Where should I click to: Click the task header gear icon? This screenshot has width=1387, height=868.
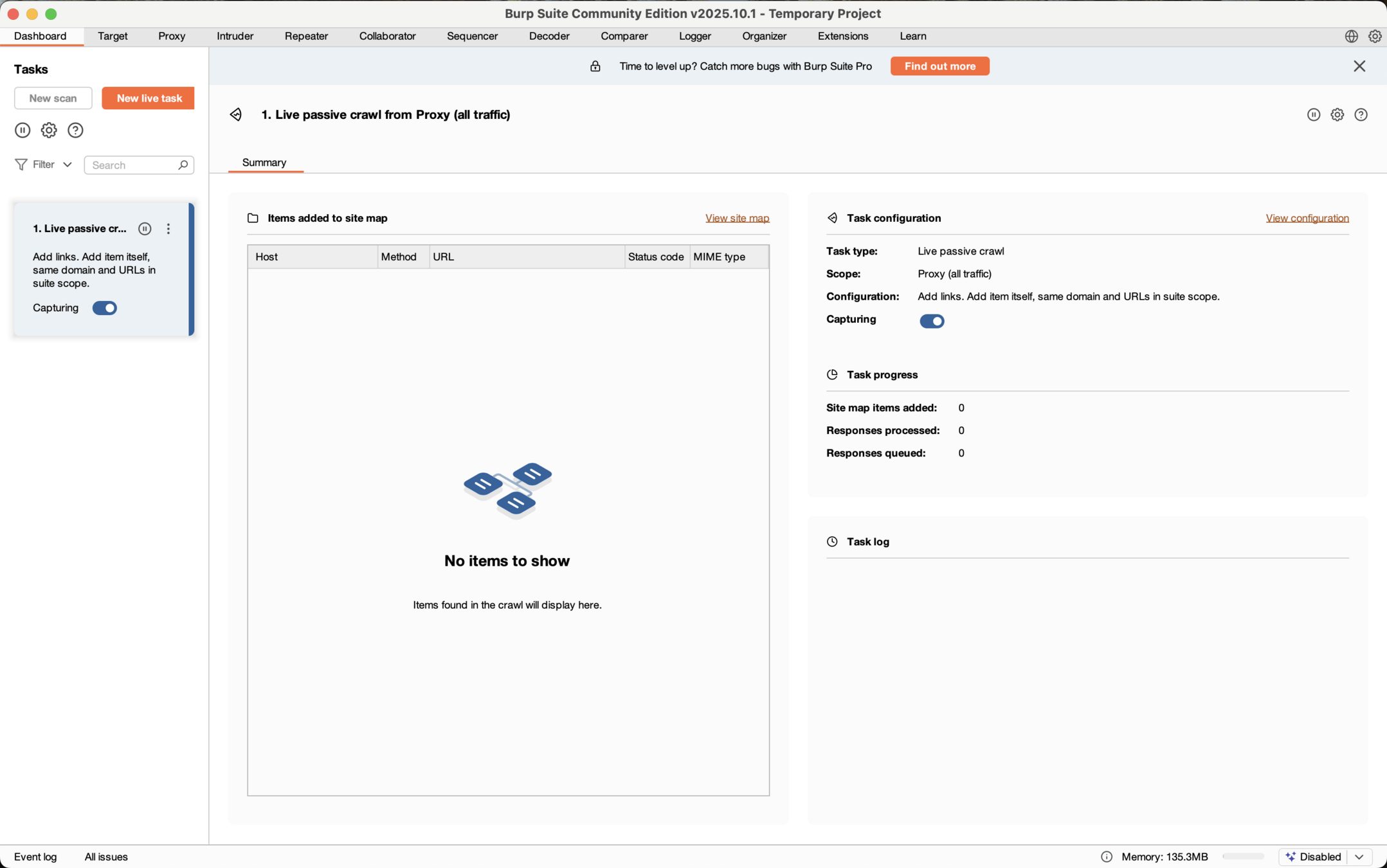(1337, 114)
